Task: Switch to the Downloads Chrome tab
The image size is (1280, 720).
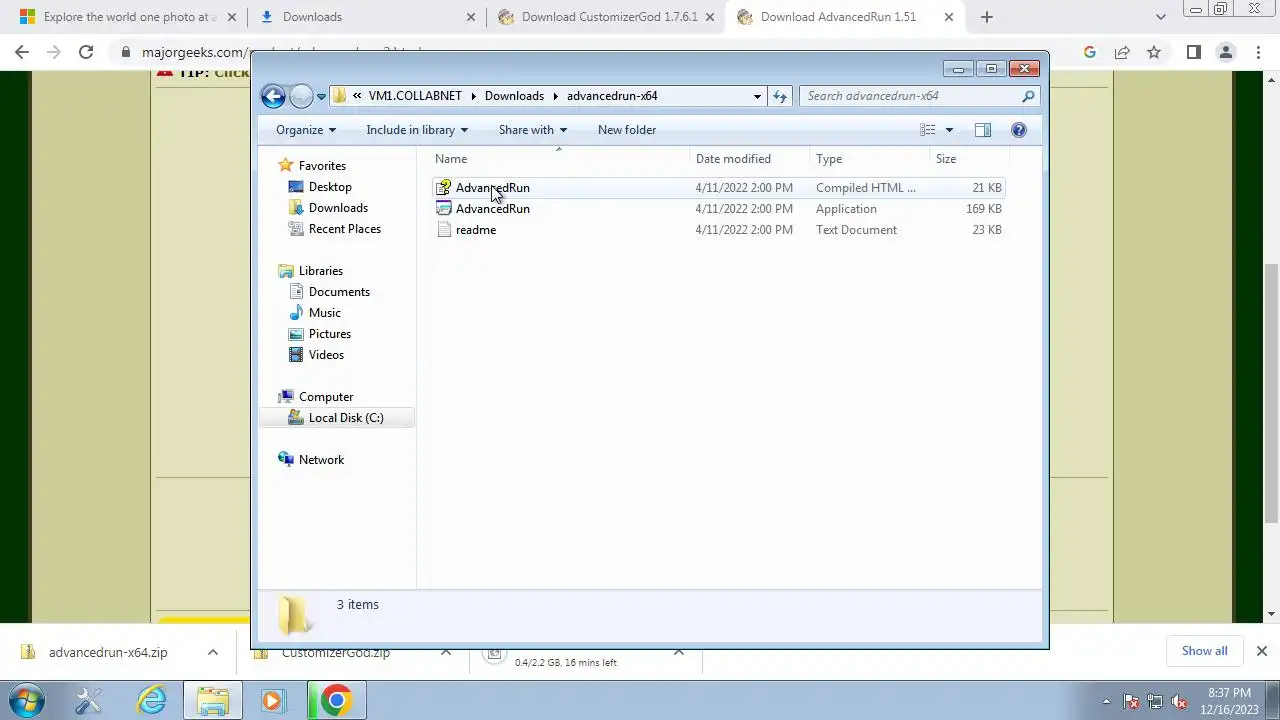Action: tap(366, 17)
